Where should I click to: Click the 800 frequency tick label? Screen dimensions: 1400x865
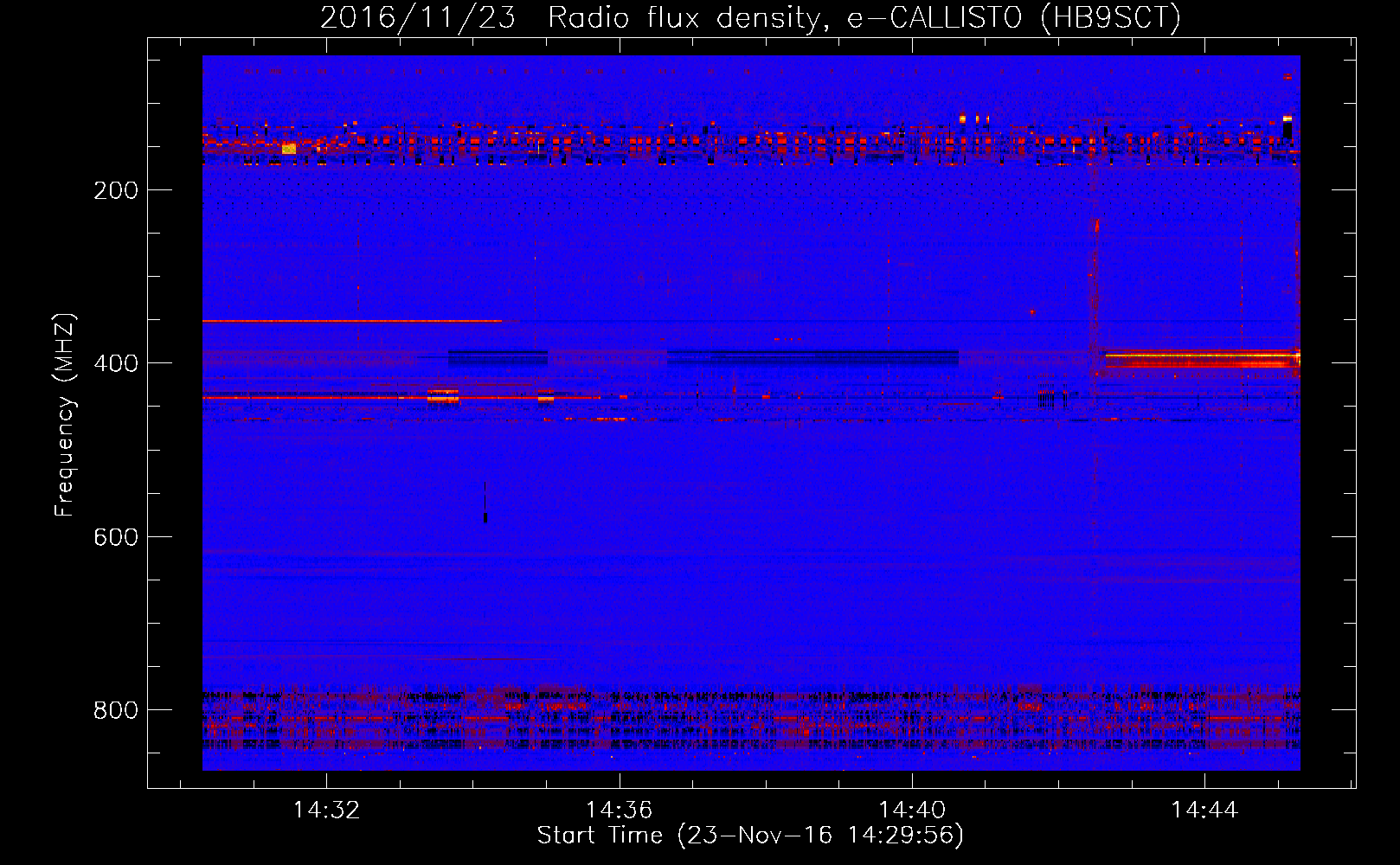[x=115, y=710]
